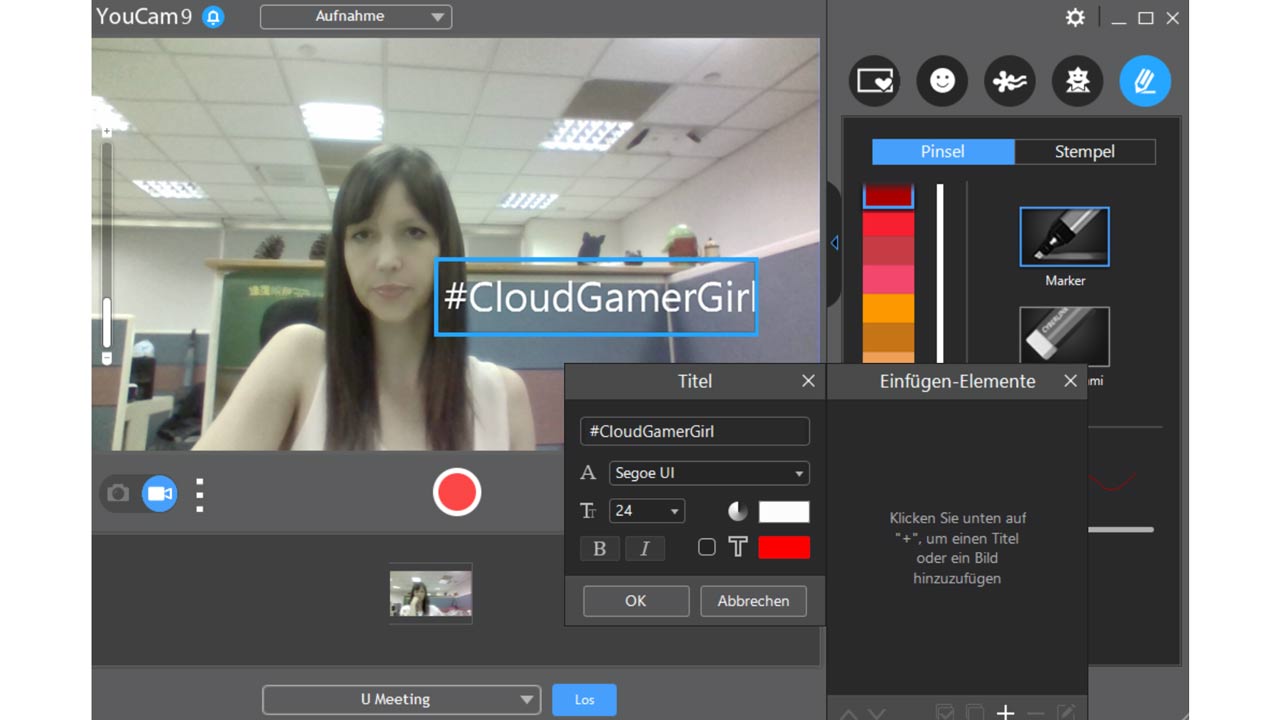Switch to photo capture mode

coord(118,494)
